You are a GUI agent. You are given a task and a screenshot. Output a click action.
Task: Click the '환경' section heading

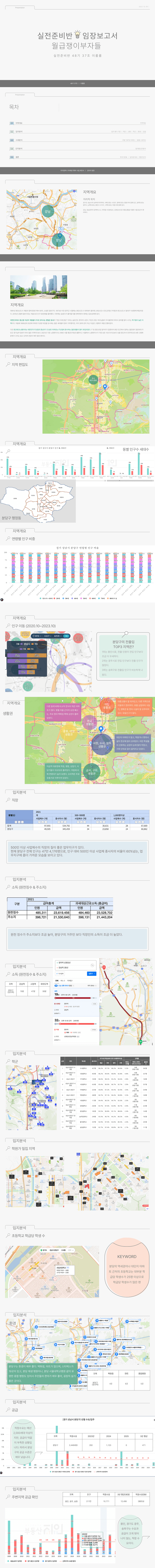(x=13, y=1323)
